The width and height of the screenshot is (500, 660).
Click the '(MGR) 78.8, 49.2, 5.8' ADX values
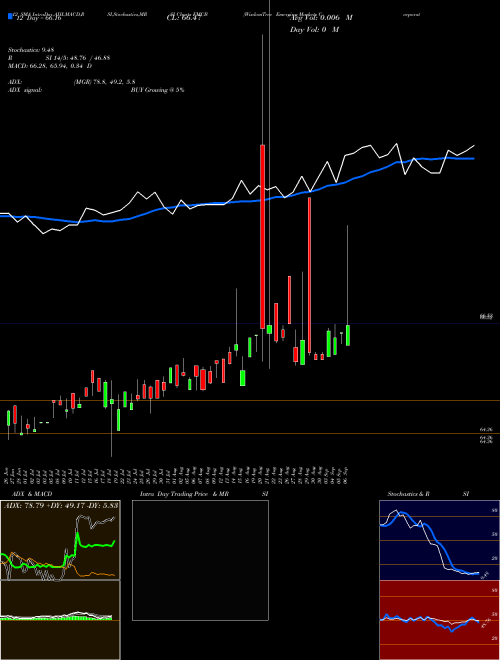pyautogui.click(x=104, y=82)
